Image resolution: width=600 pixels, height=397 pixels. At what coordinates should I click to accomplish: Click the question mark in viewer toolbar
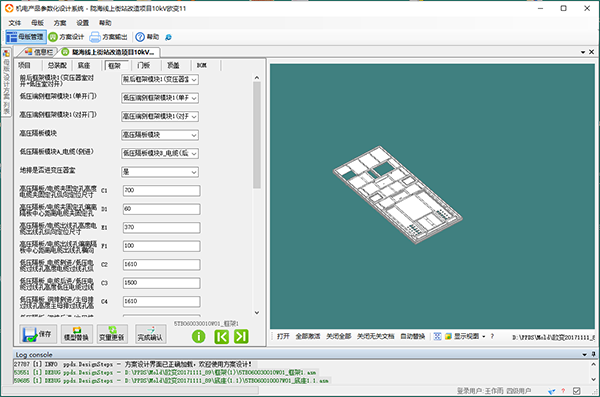click(492, 336)
